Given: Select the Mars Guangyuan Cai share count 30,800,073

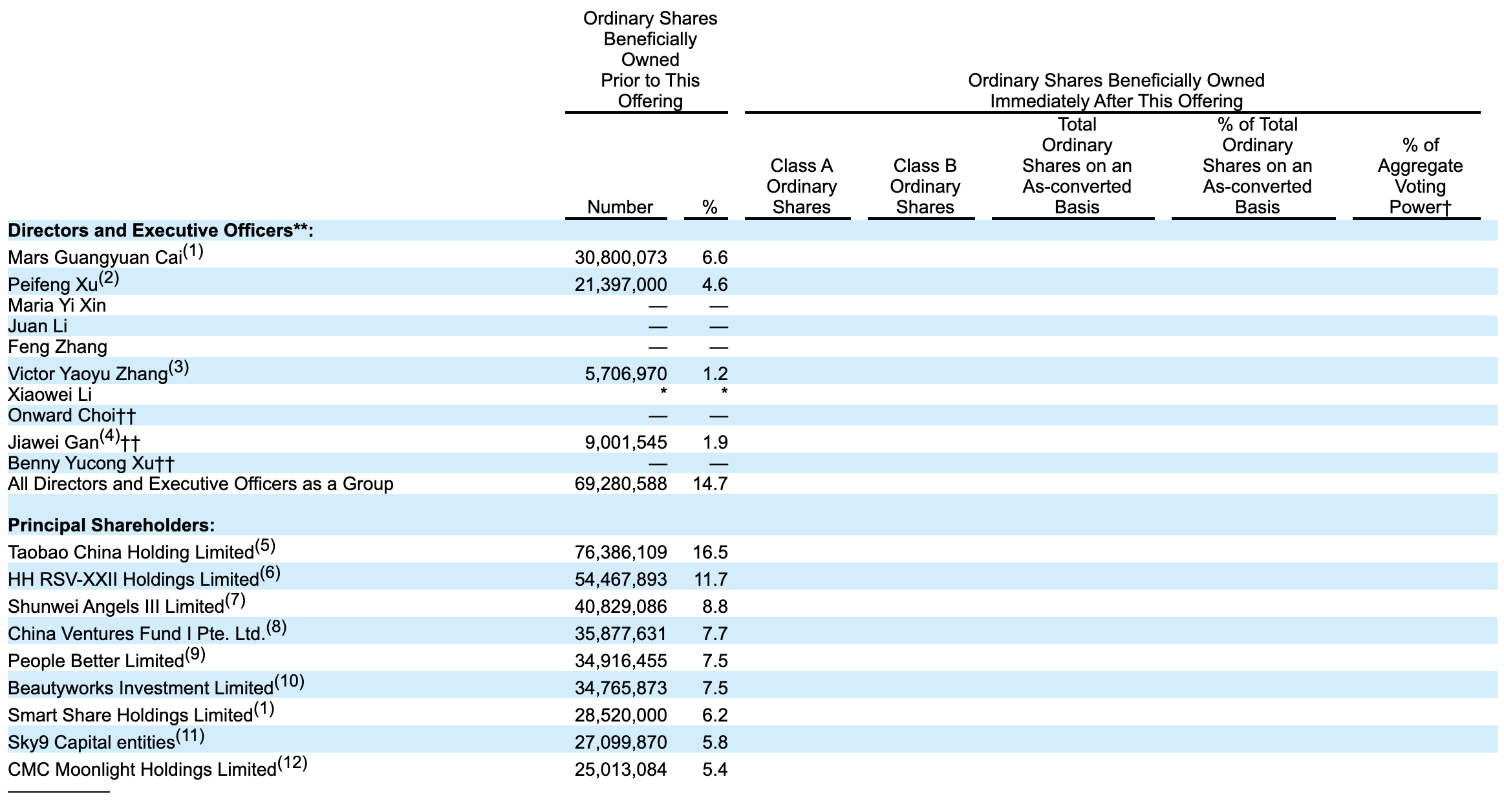Looking at the screenshot, I should 620,258.
